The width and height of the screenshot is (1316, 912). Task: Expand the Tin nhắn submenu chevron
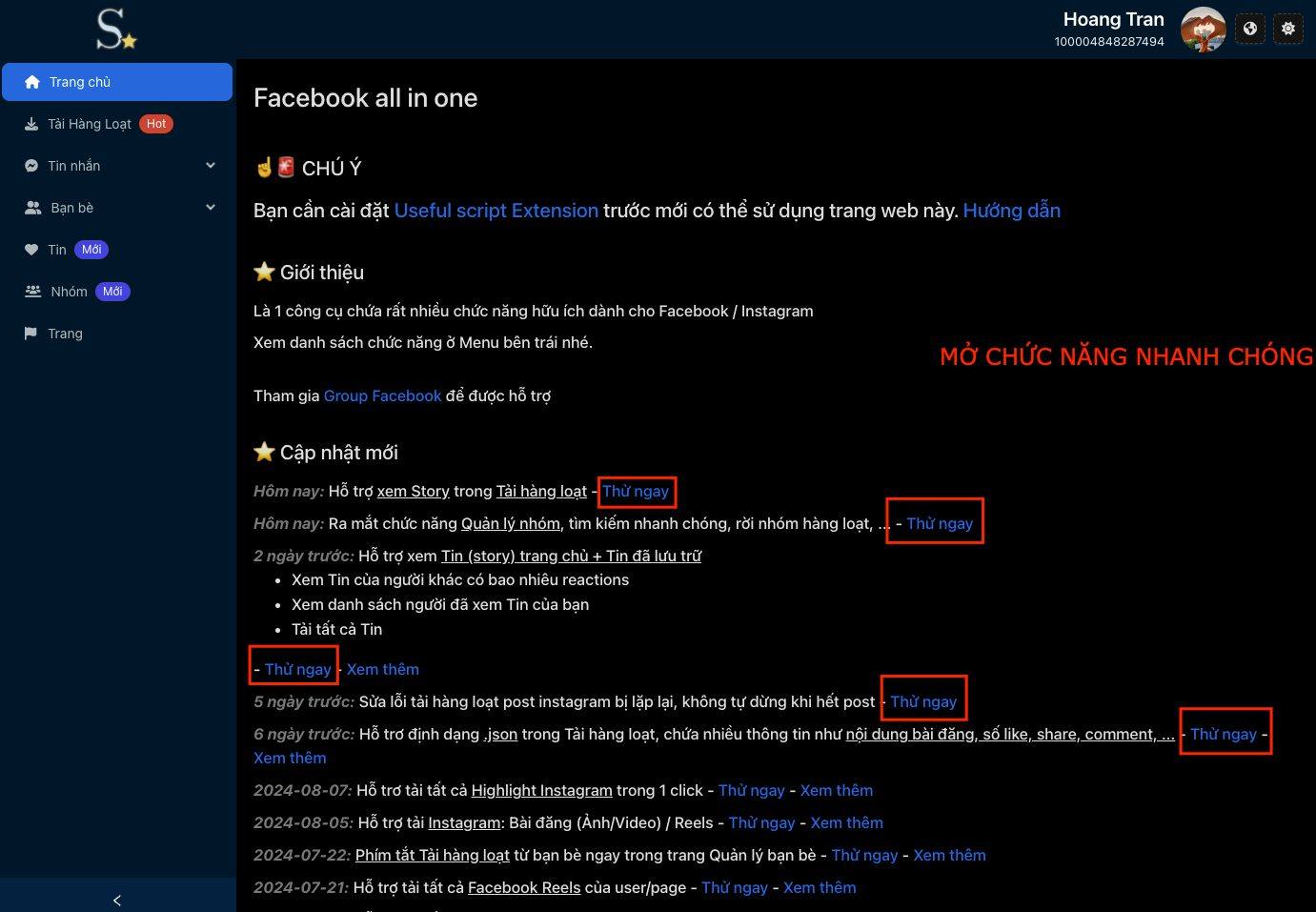pos(211,166)
